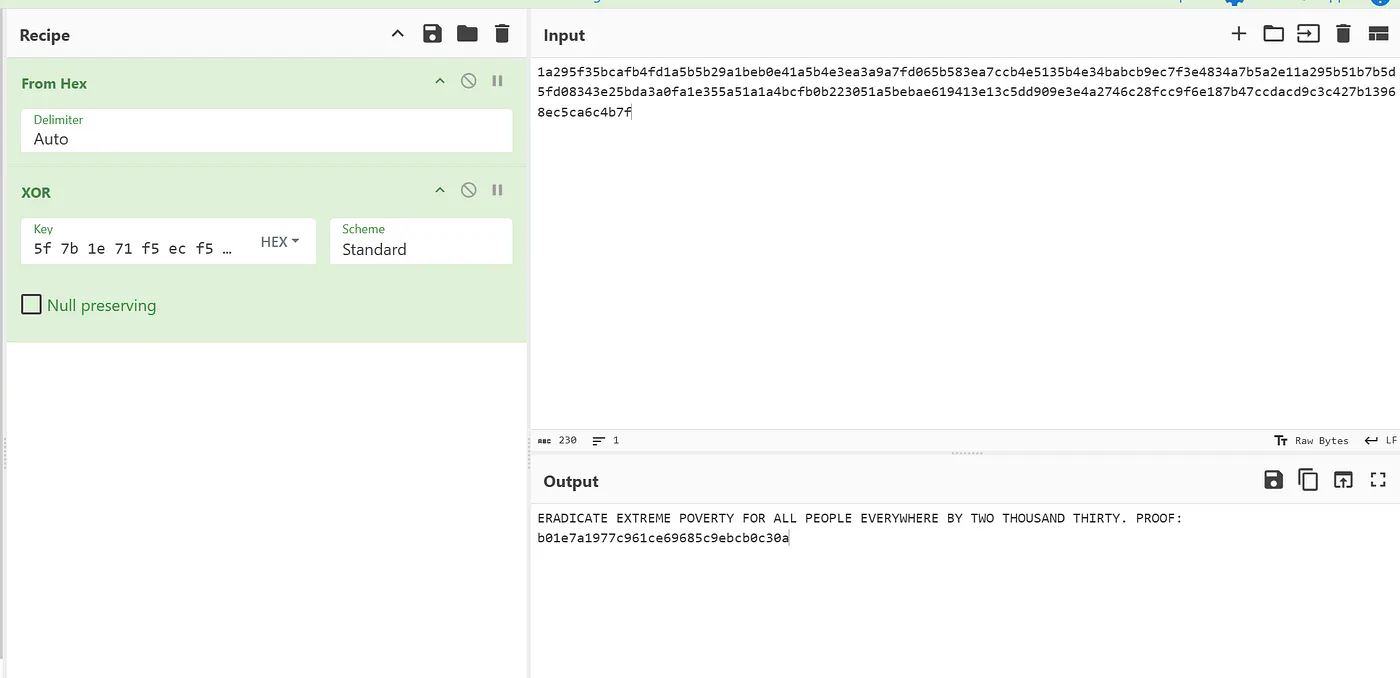Add a new input tab
The height and width of the screenshot is (678, 1400).
click(x=1238, y=34)
